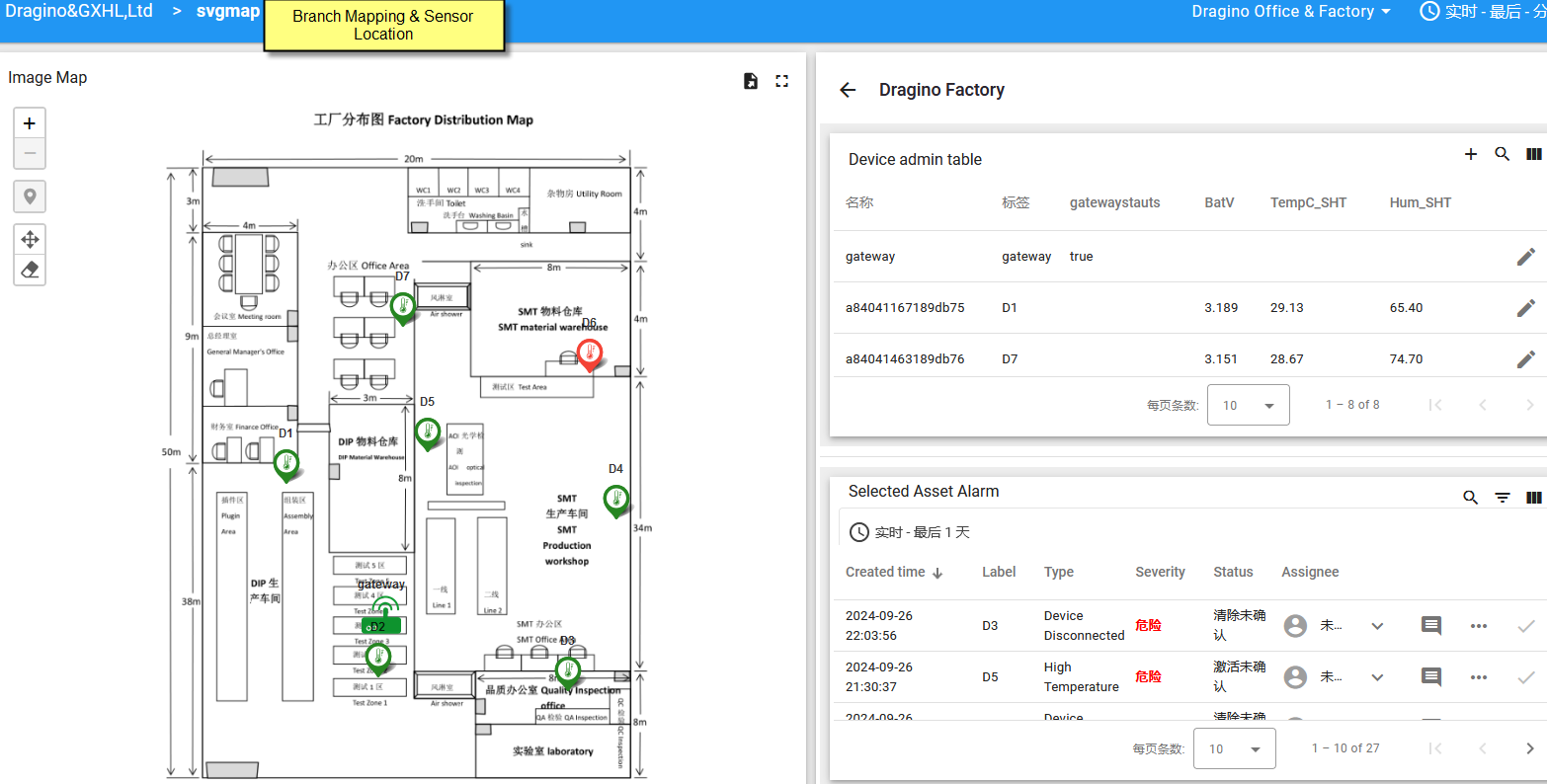
Task: Select the move markers tool
Action: click(x=30, y=239)
